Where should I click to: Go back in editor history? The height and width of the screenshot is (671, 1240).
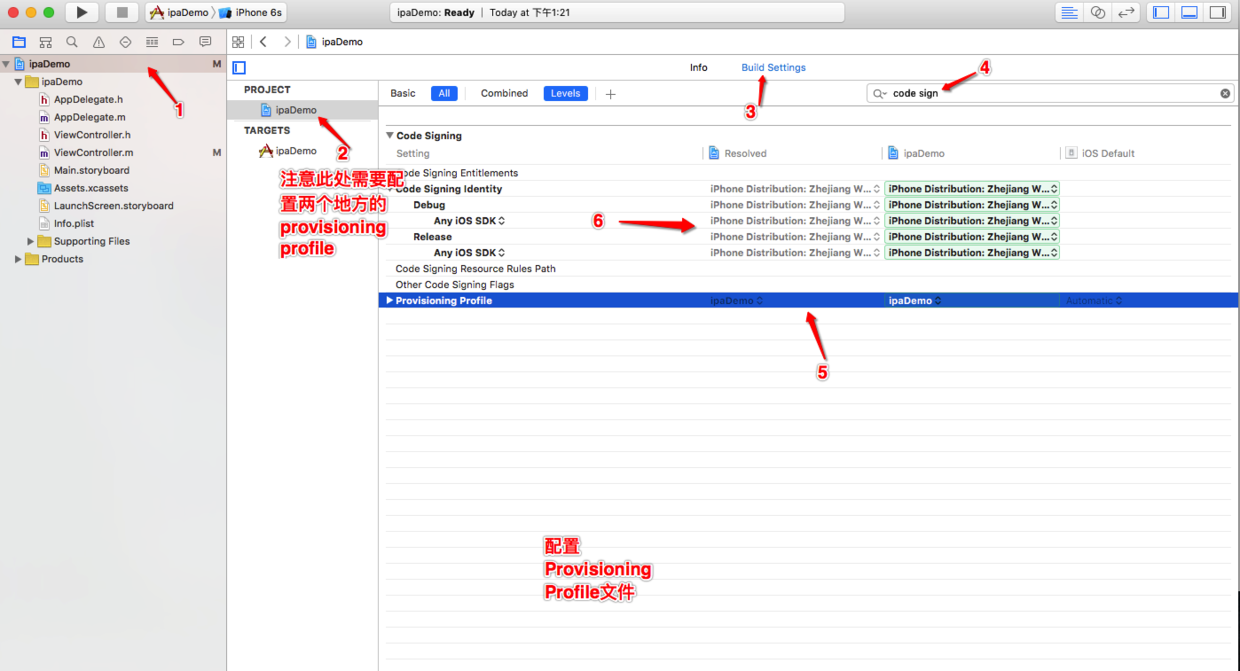(263, 42)
